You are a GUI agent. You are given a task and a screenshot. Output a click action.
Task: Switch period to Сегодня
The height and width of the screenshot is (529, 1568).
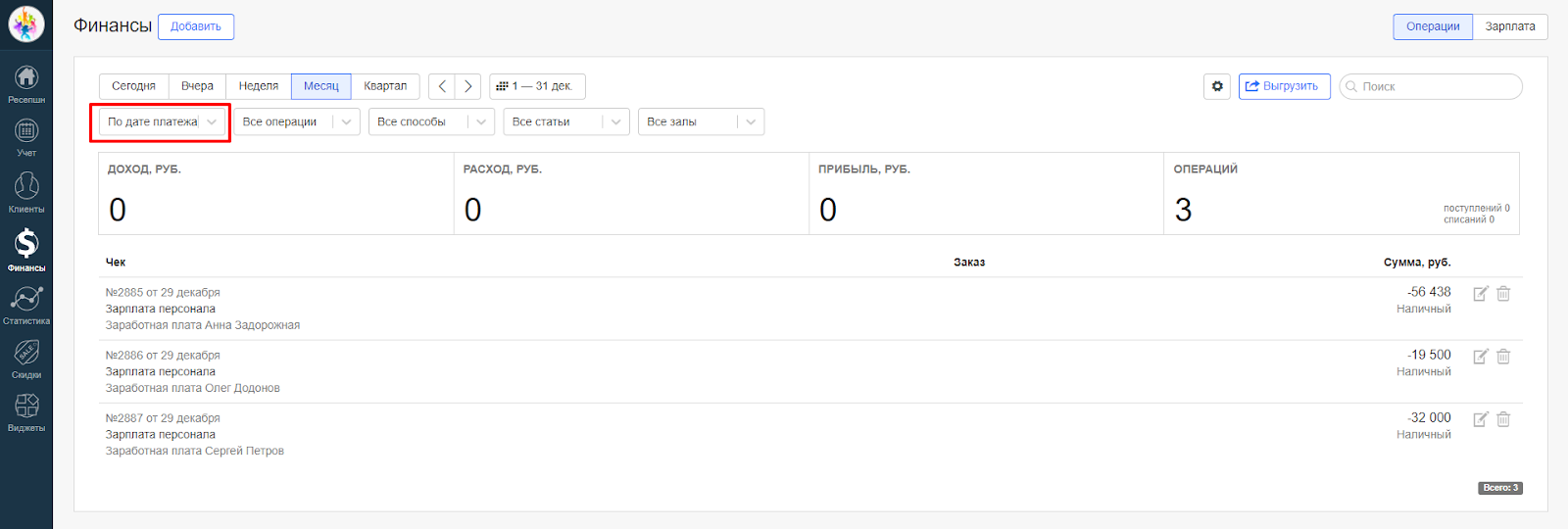point(133,86)
